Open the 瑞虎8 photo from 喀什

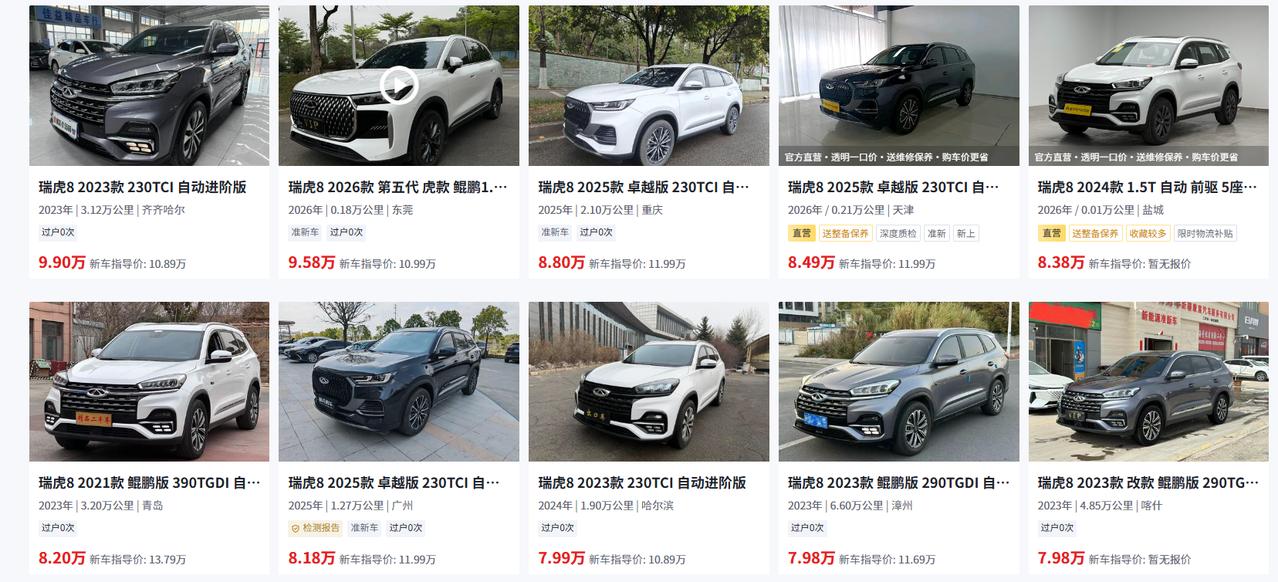tap(1149, 381)
